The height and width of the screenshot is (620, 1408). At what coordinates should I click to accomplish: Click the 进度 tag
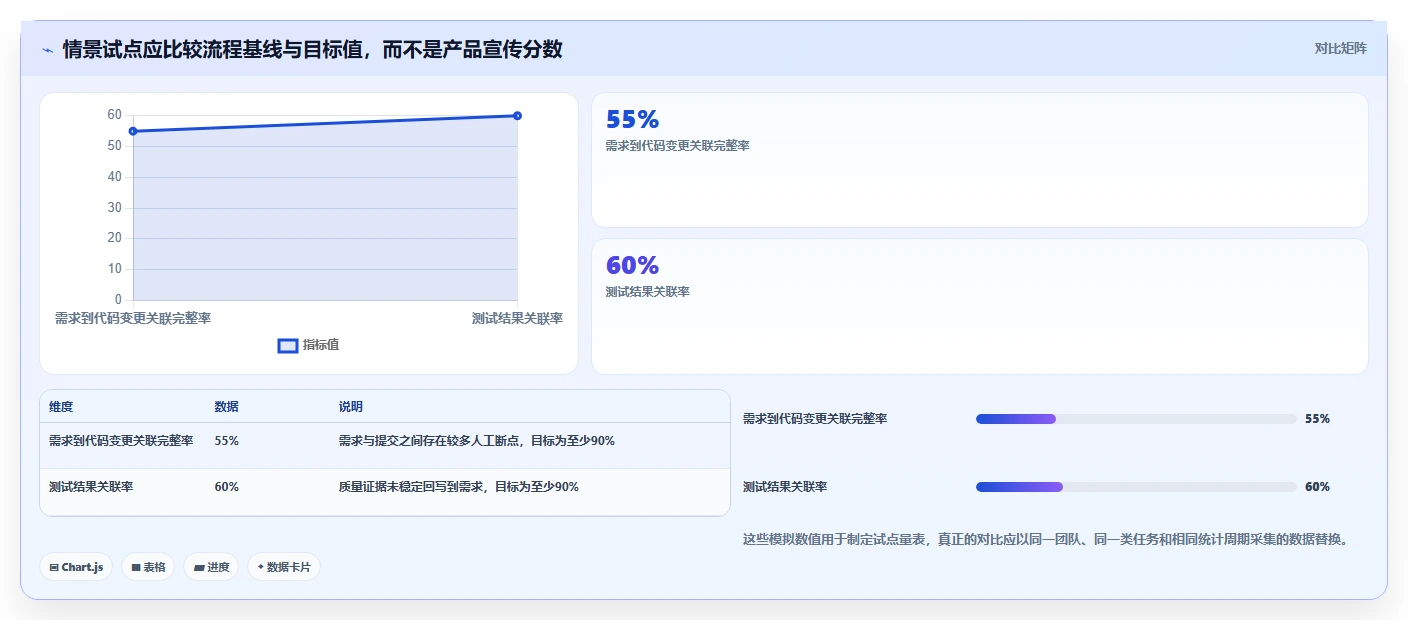[211, 567]
